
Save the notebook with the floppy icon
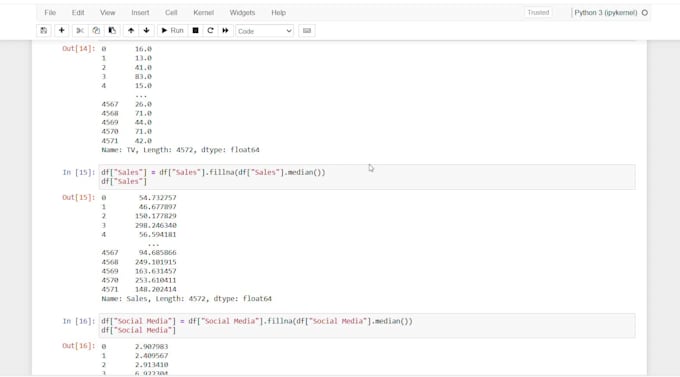click(44, 31)
